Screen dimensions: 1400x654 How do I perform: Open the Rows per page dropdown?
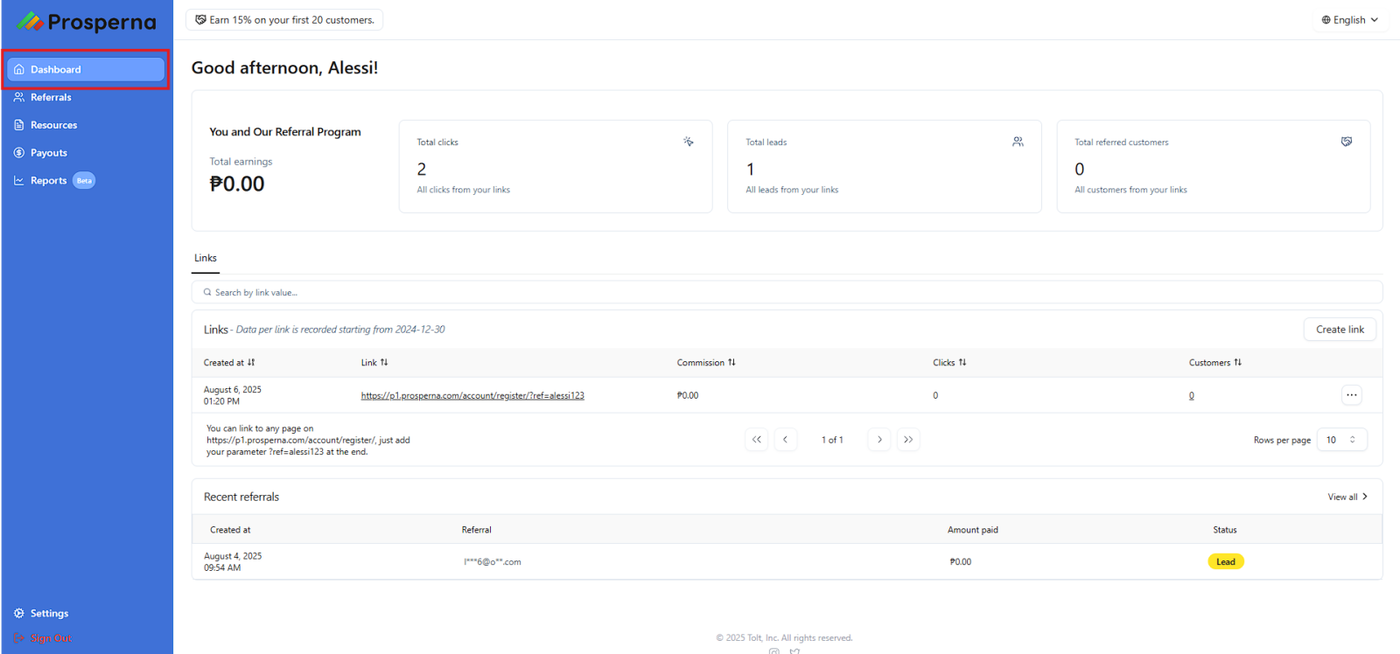(1341, 439)
